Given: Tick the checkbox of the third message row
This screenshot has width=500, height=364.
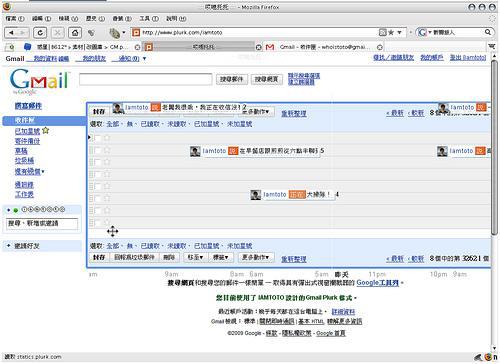Looking at the screenshot, I should pos(98,162).
